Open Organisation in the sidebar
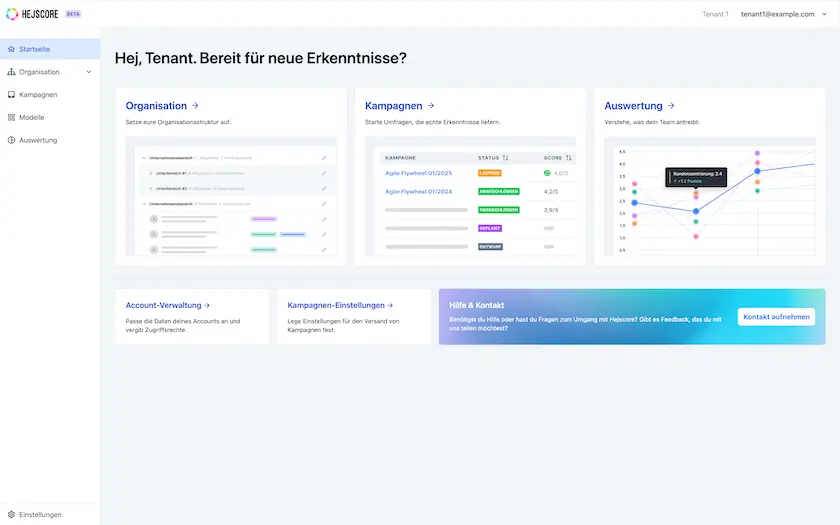The width and height of the screenshot is (840, 525). [50, 72]
